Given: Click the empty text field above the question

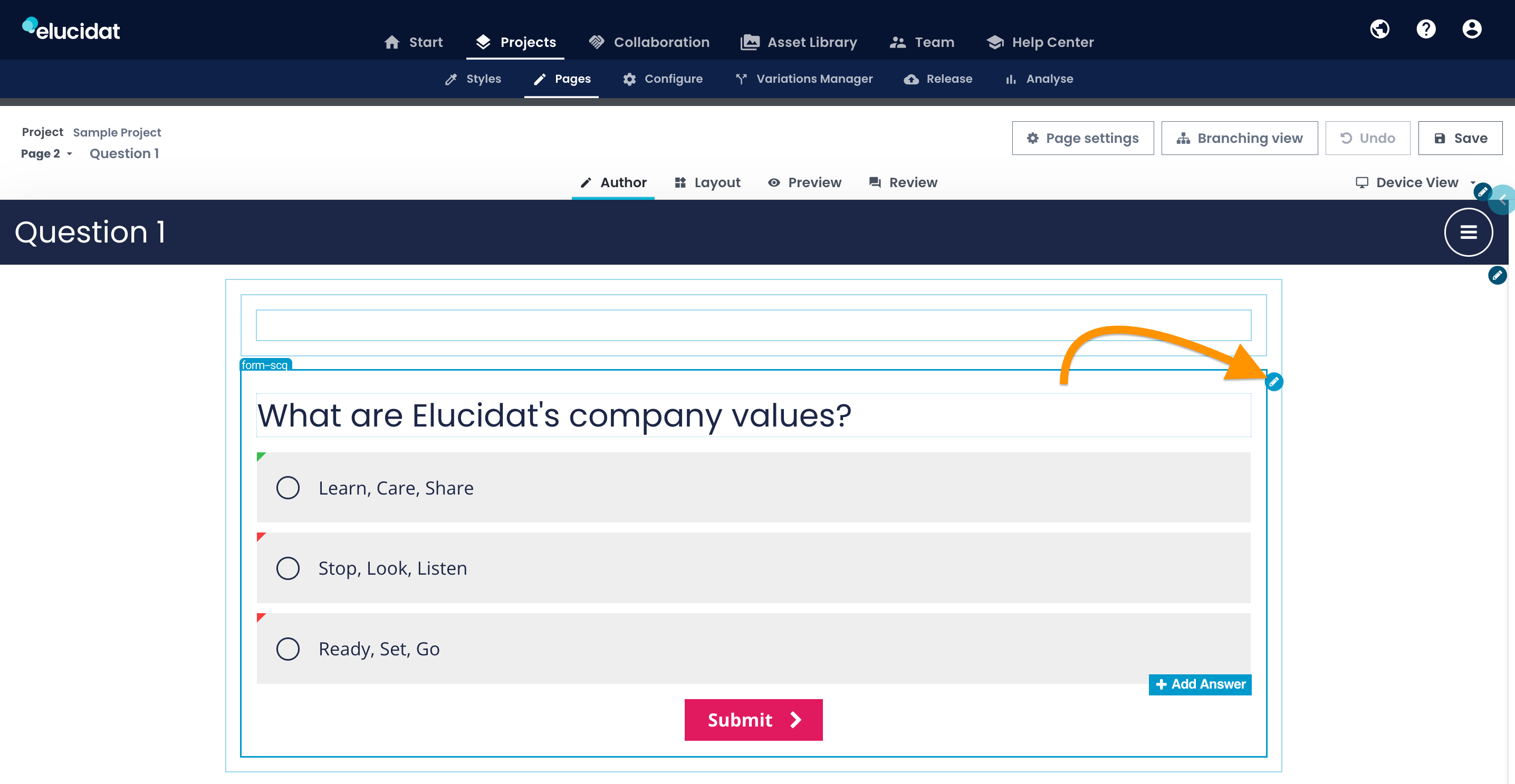Looking at the screenshot, I should (x=753, y=325).
